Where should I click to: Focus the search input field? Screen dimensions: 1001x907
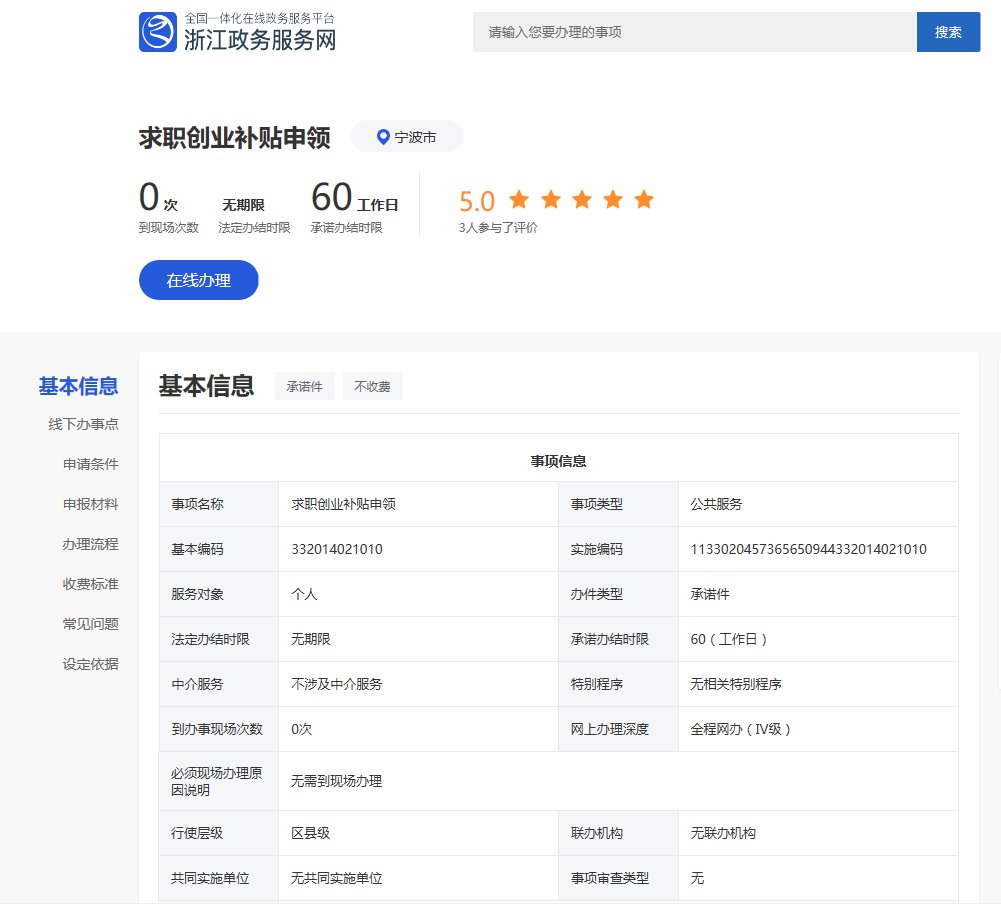[694, 32]
